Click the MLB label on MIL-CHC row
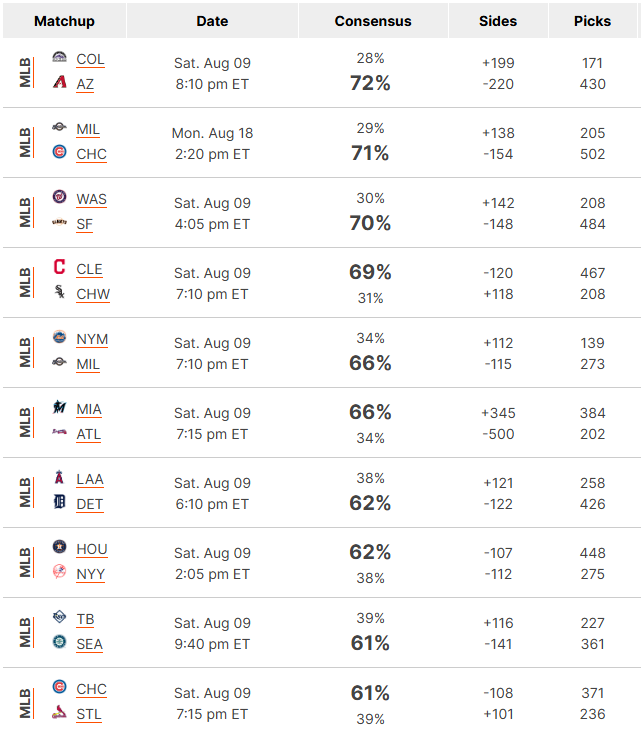The height and width of the screenshot is (740, 641). click(x=25, y=143)
